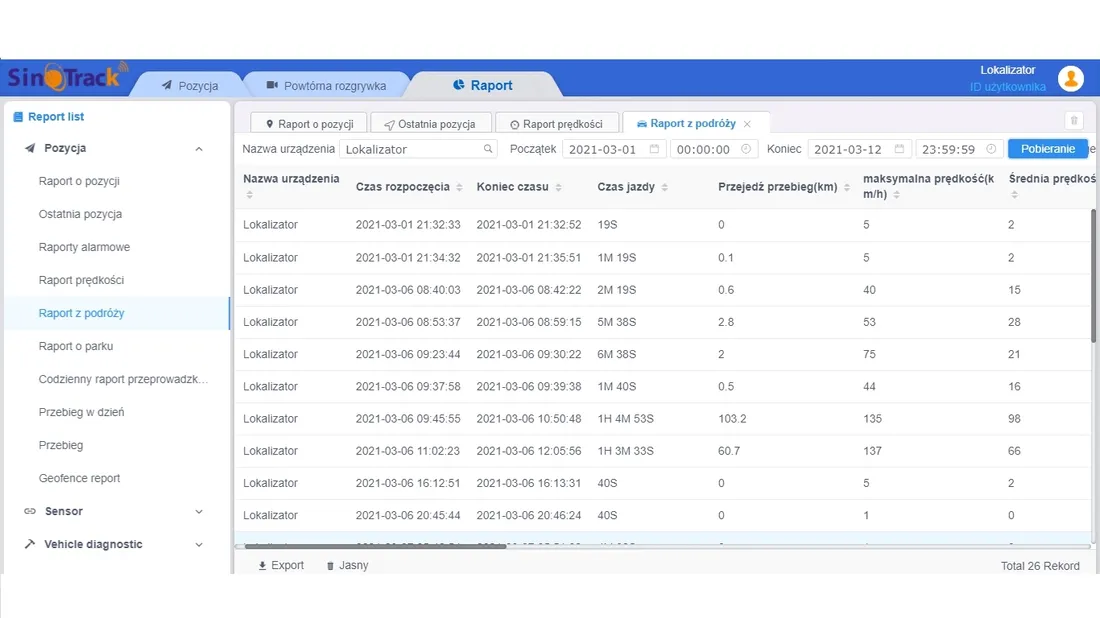The width and height of the screenshot is (1100, 618).
Task: Open the user avatar icon
Action: click(x=1071, y=79)
